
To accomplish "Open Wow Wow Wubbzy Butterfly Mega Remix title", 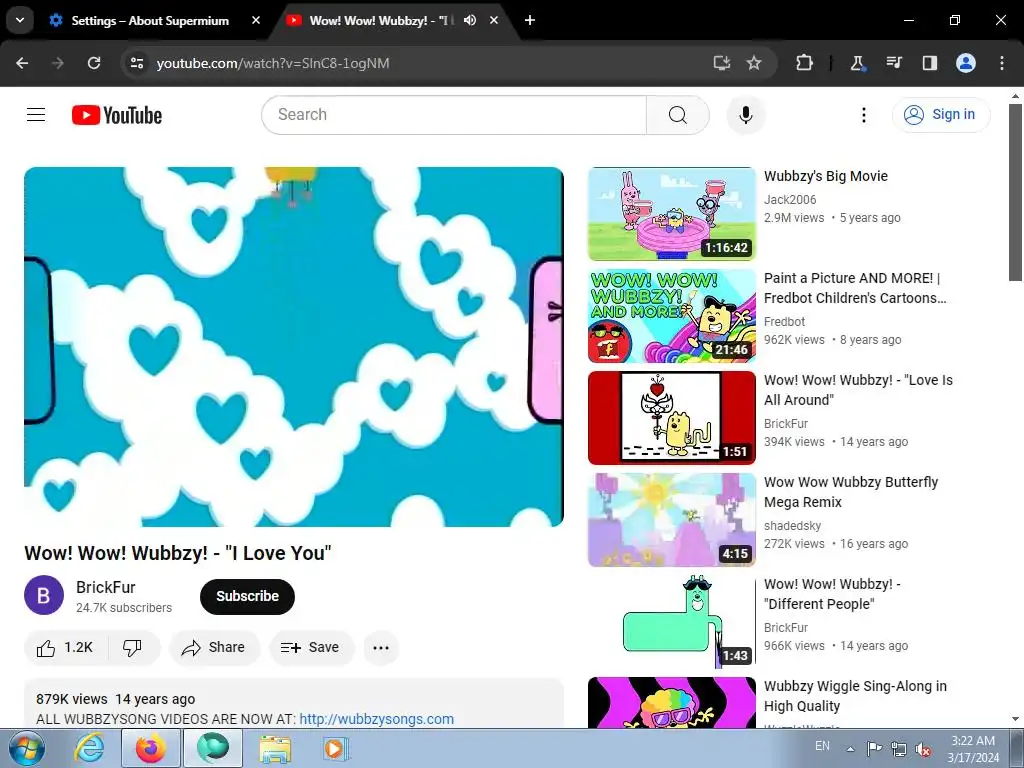I will click(851, 492).
